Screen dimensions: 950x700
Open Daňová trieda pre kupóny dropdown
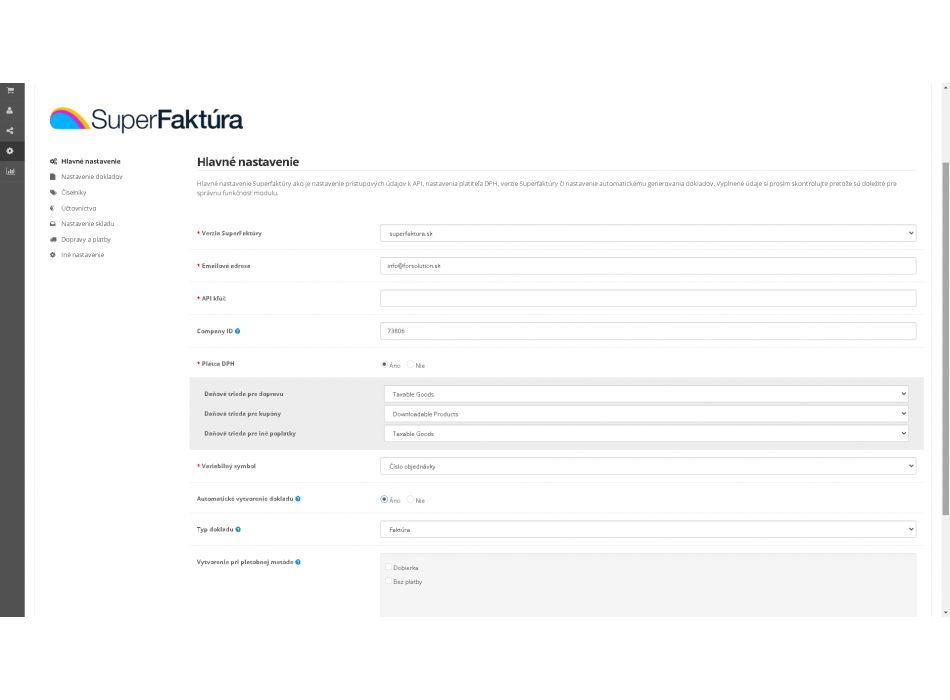tap(646, 414)
